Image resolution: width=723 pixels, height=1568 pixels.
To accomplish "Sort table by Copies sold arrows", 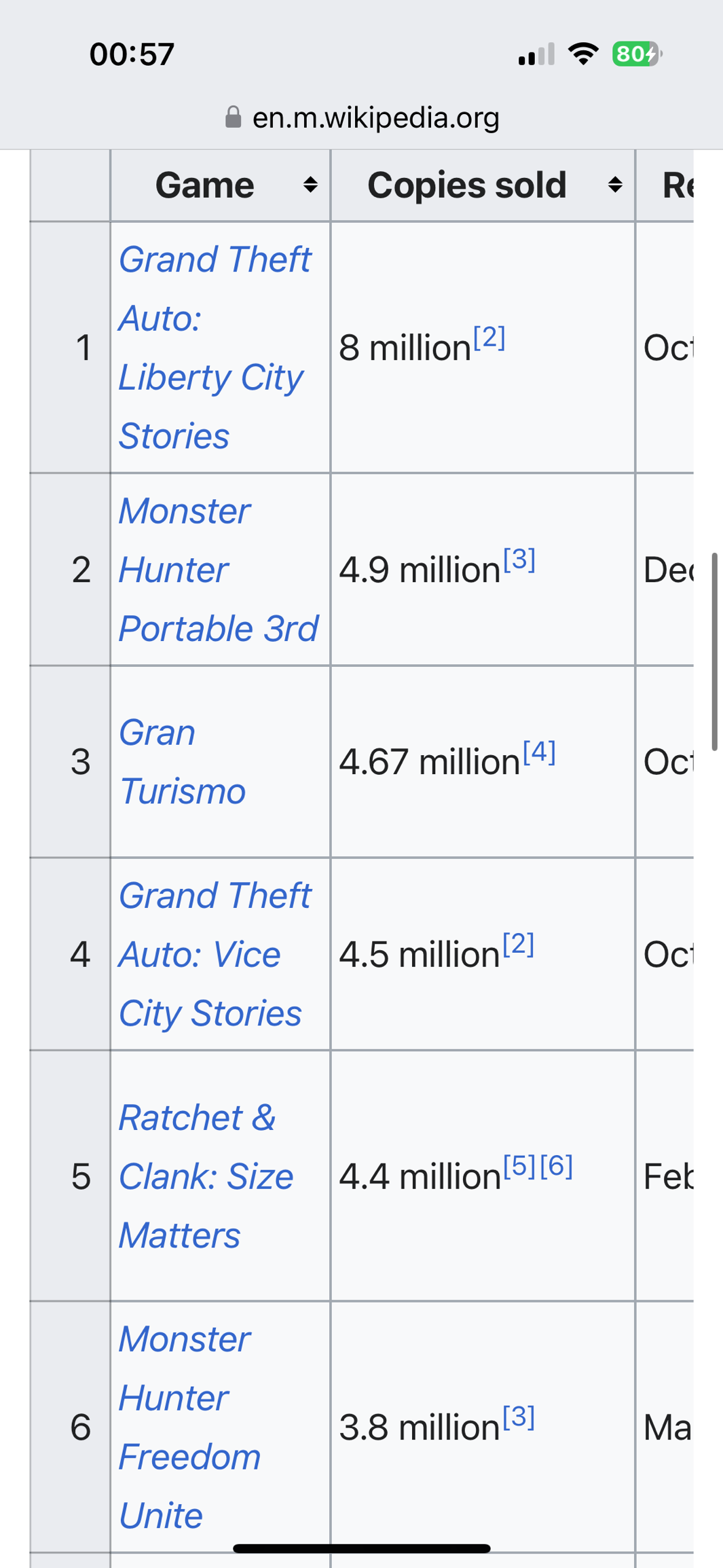I will coord(615,185).
